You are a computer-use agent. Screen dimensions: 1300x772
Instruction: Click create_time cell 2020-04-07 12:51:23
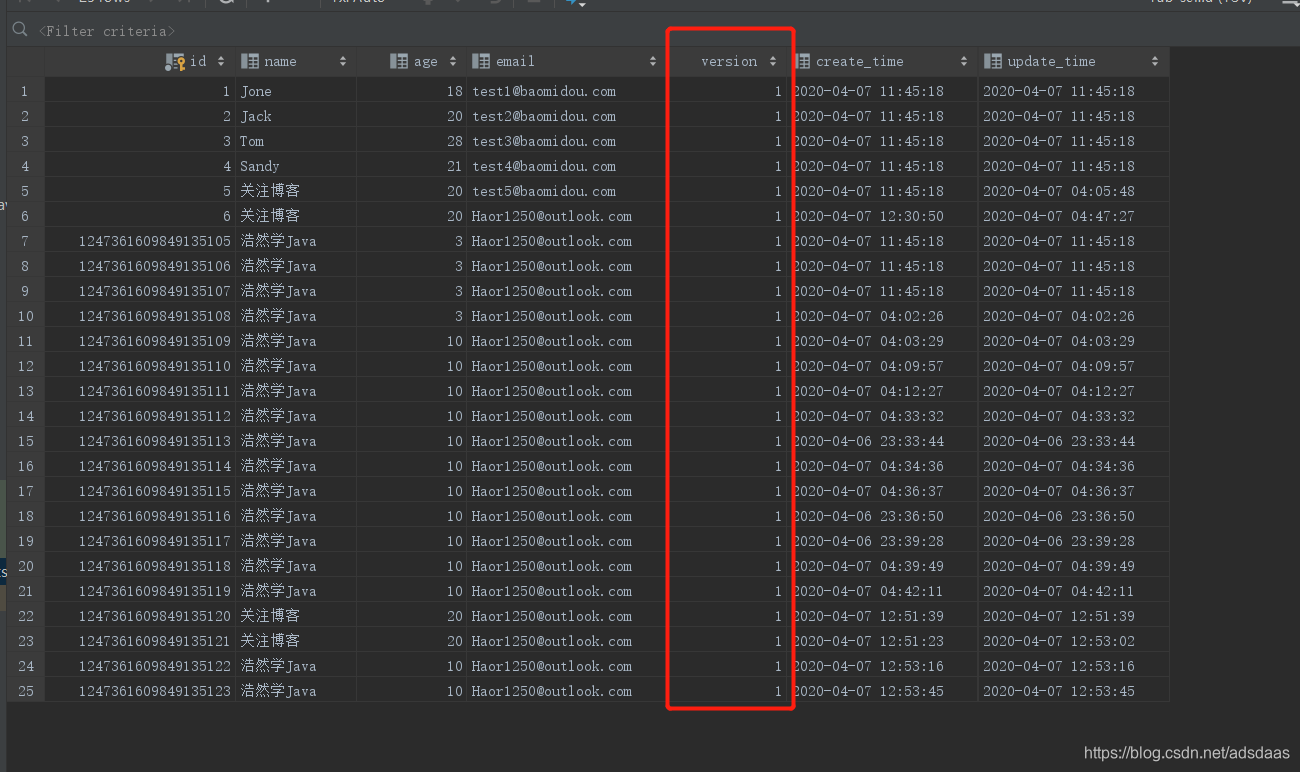click(x=883, y=641)
